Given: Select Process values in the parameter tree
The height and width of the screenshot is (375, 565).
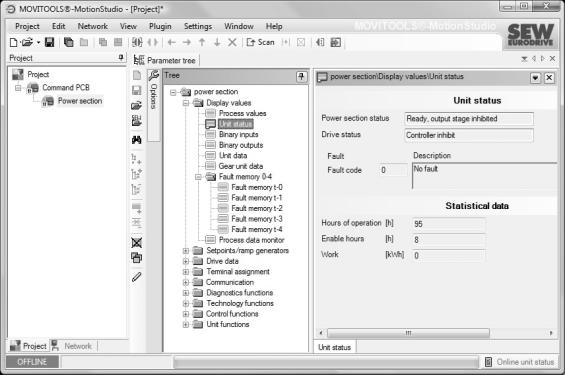Looking at the screenshot, I should click(x=243, y=113).
